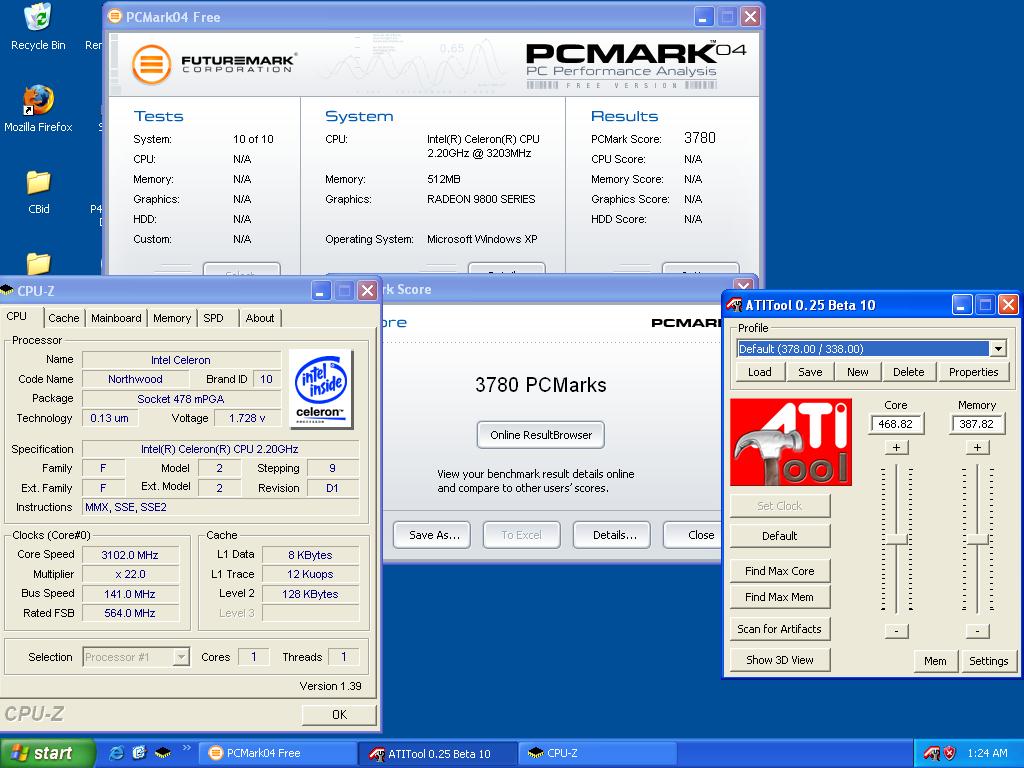The height and width of the screenshot is (768, 1024).
Task: Save the ATITool profile
Action: click(x=810, y=372)
